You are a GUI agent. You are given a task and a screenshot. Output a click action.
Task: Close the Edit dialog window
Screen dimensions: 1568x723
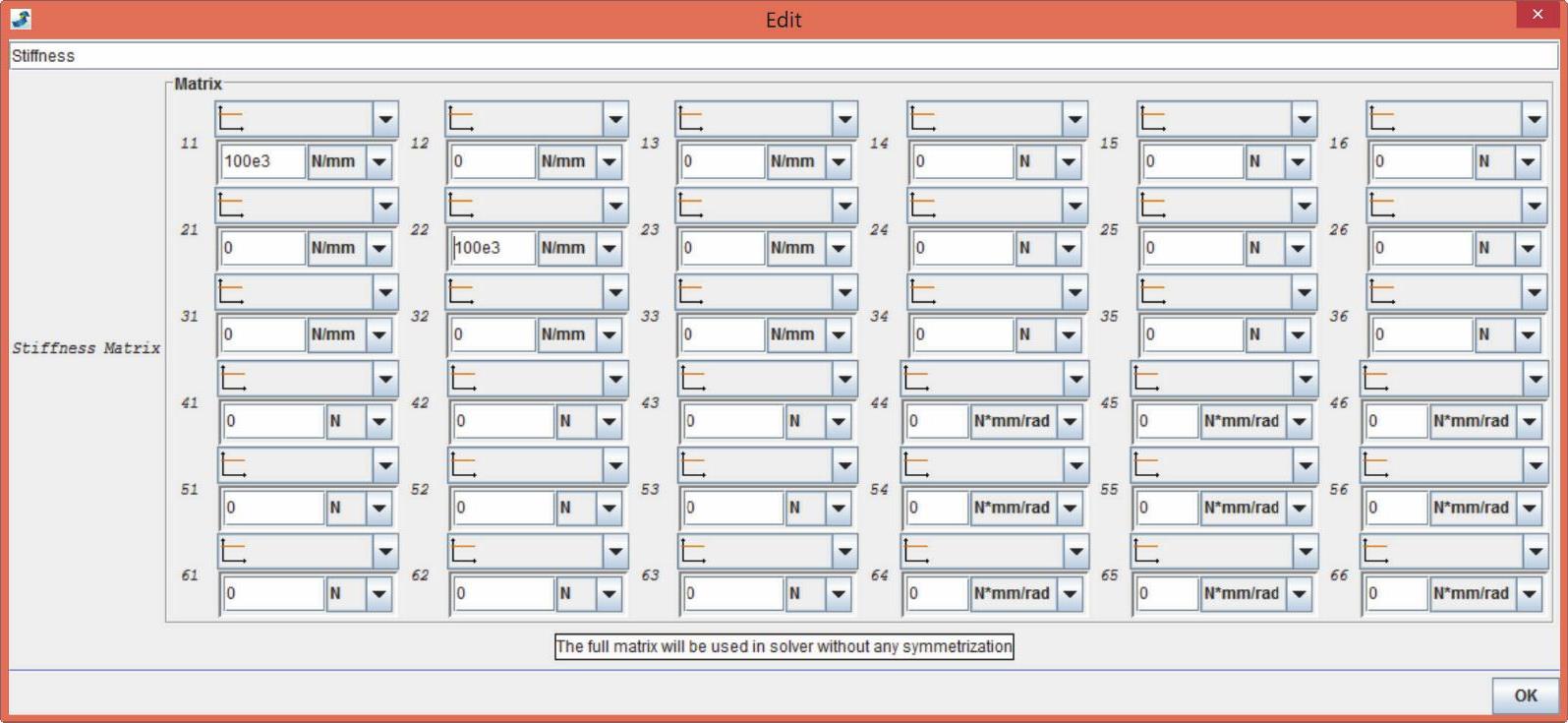click(1537, 15)
